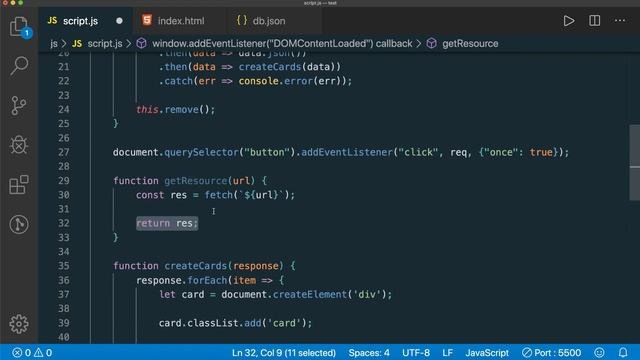Click the HTML5 icon on index.html tab
Image resolution: width=640 pixels, height=360 pixels.
click(x=147, y=20)
